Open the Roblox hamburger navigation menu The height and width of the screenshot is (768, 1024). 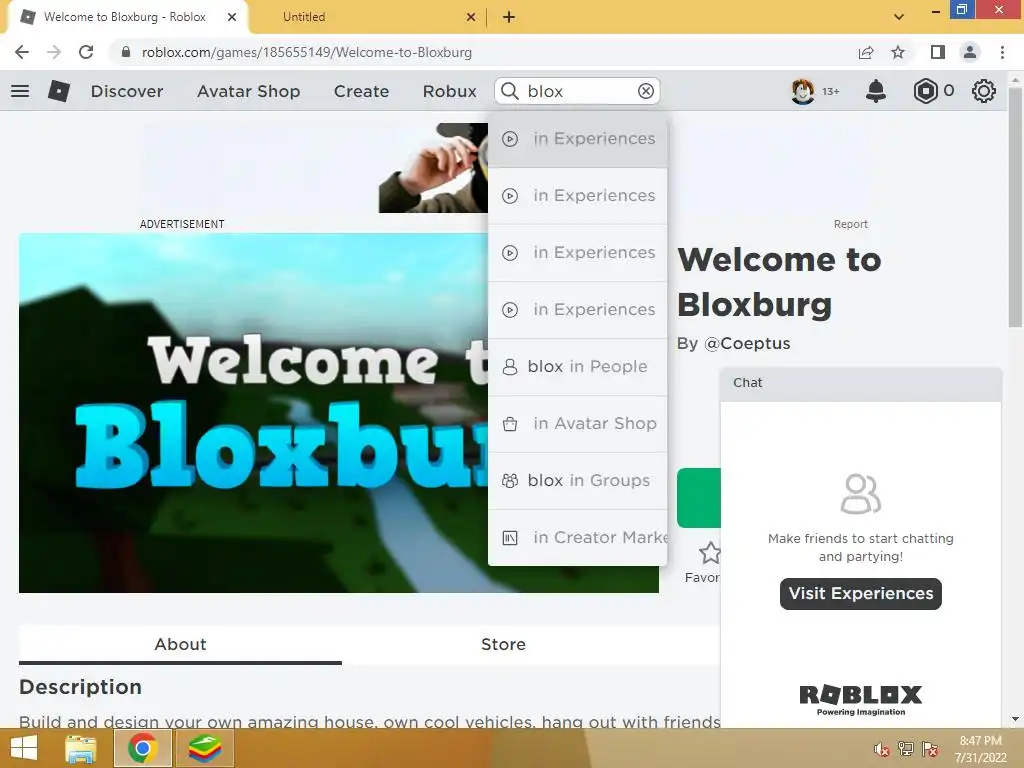click(20, 91)
